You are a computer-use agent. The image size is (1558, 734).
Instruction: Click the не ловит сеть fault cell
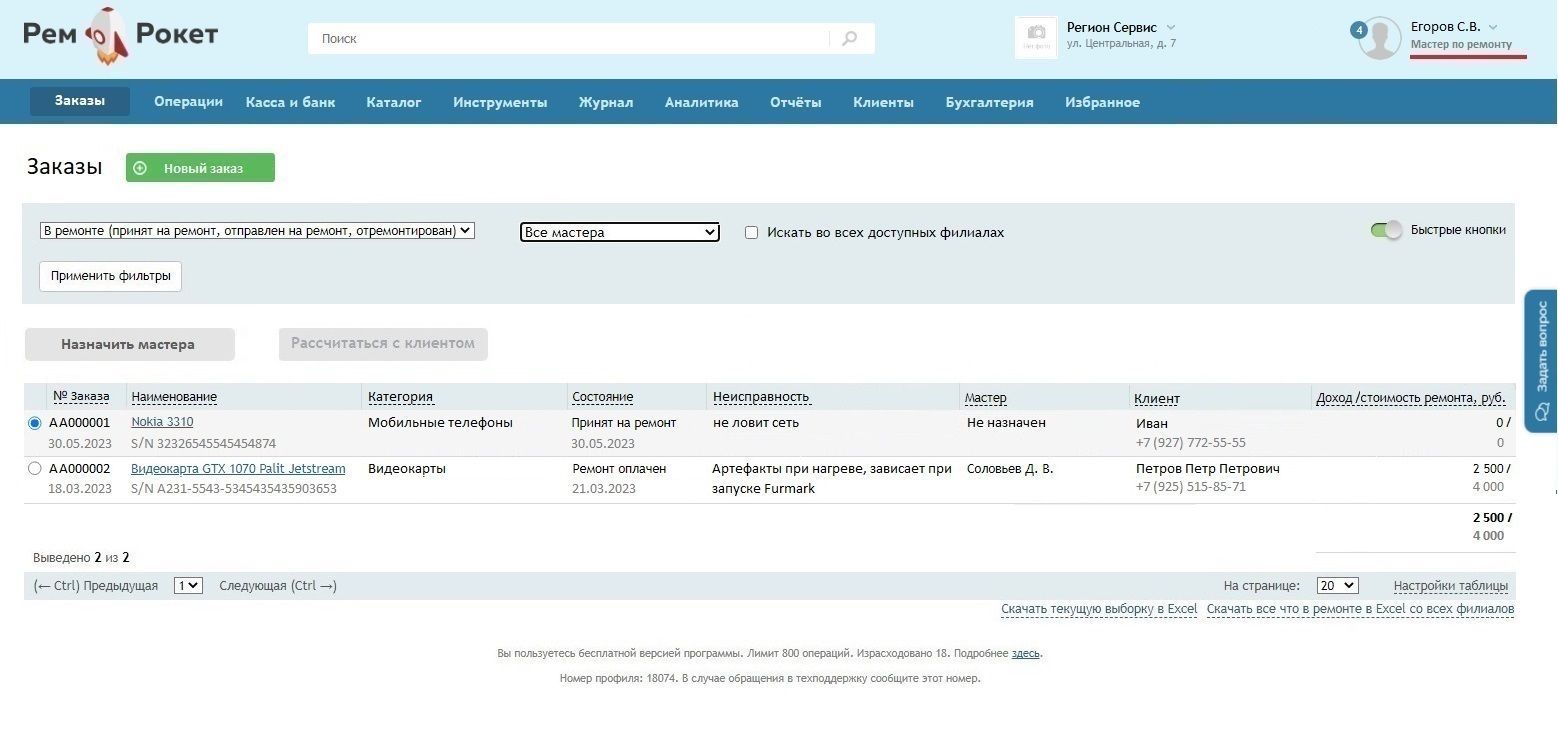756,423
